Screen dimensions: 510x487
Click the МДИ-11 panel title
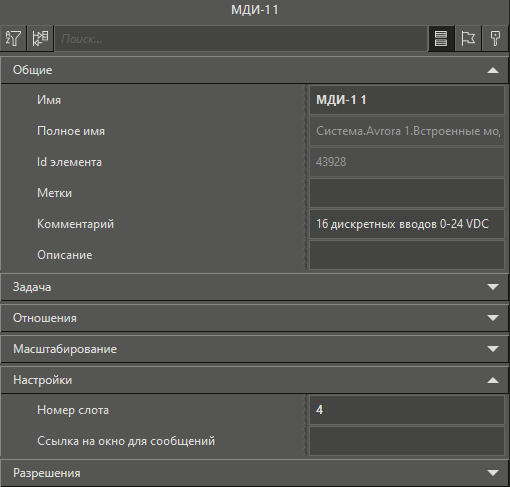[255, 10]
